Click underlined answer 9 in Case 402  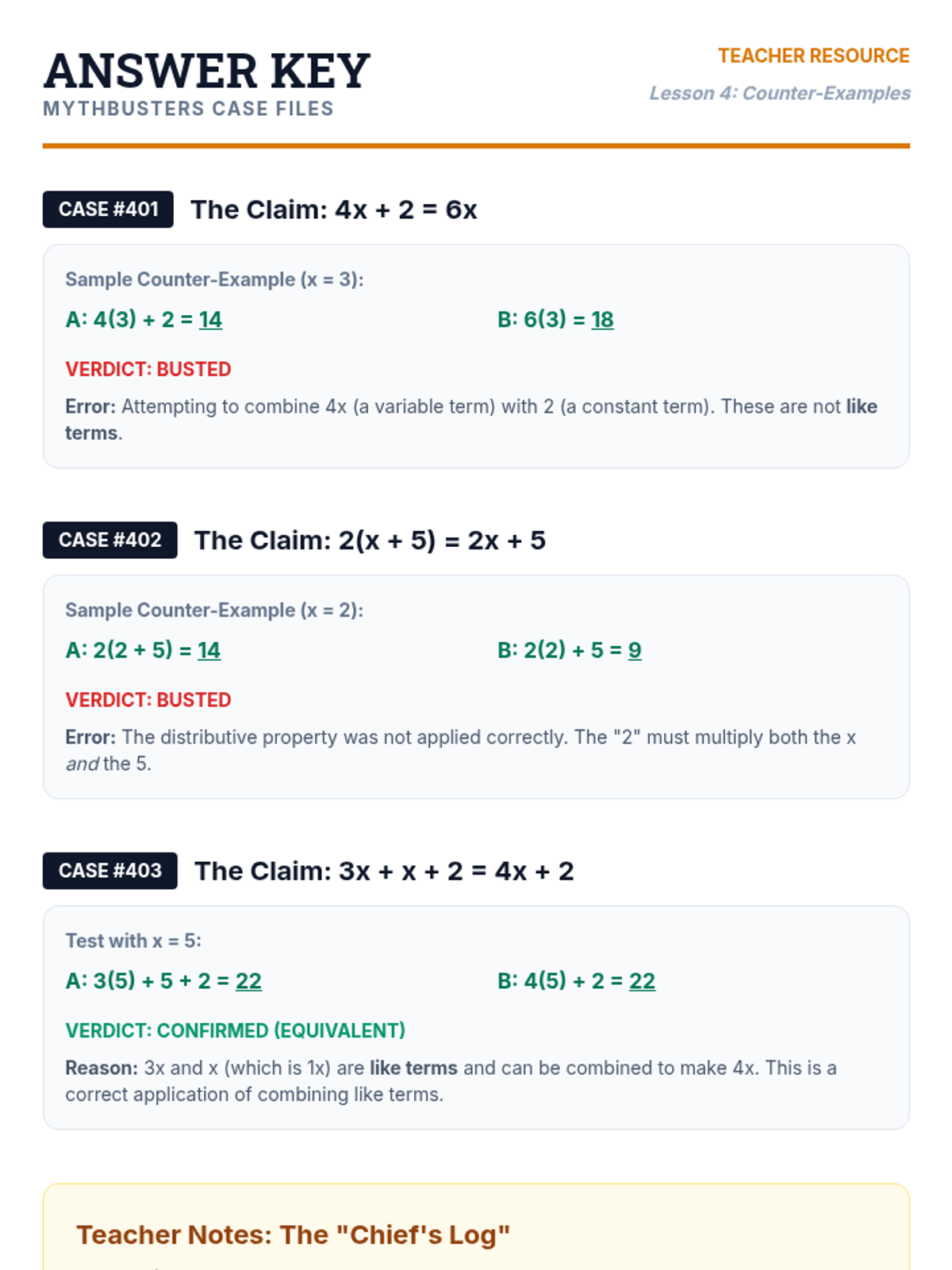tap(635, 650)
